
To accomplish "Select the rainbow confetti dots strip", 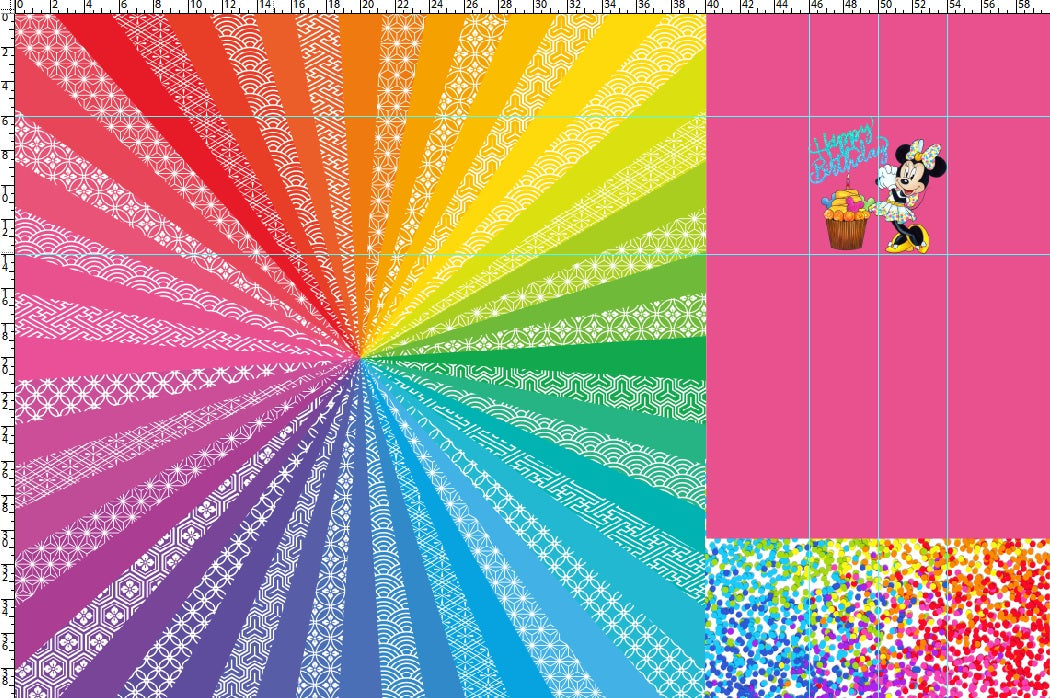I will click(x=877, y=618).
